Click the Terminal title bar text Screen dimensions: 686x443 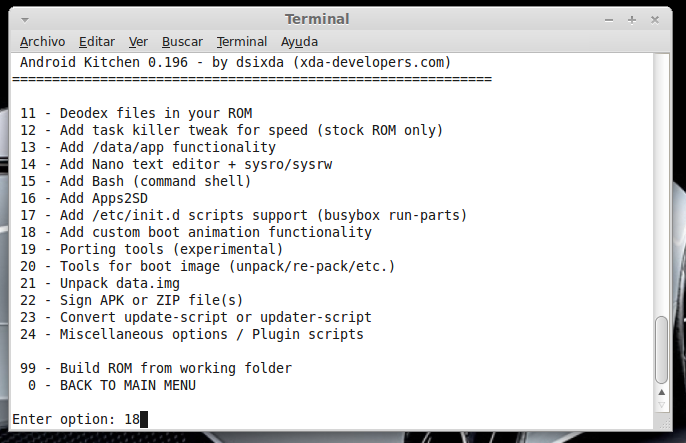pyautogui.click(x=317, y=19)
